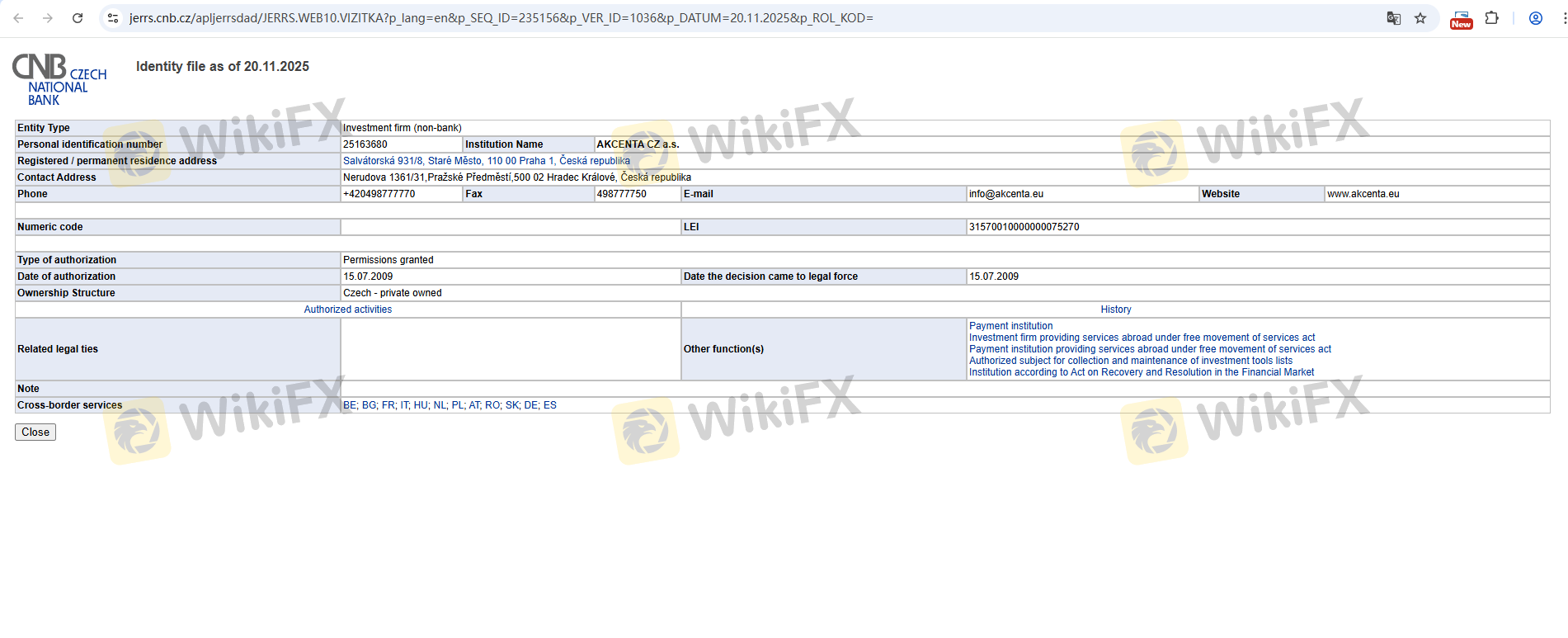The height and width of the screenshot is (638, 1568).
Task: Click the phone number +420498777770
Action: coord(379,194)
